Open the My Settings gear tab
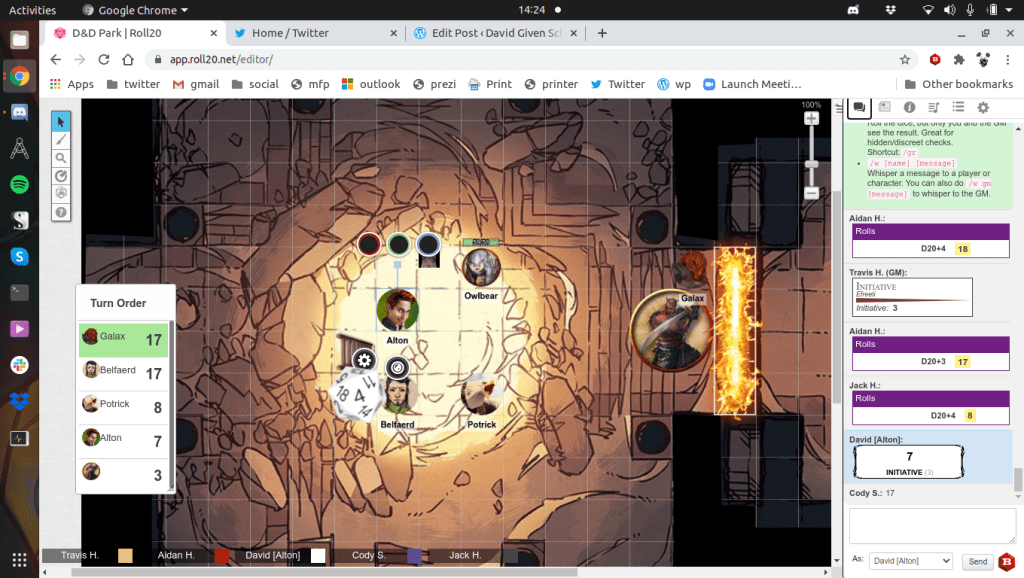 [x=983, y=107]
